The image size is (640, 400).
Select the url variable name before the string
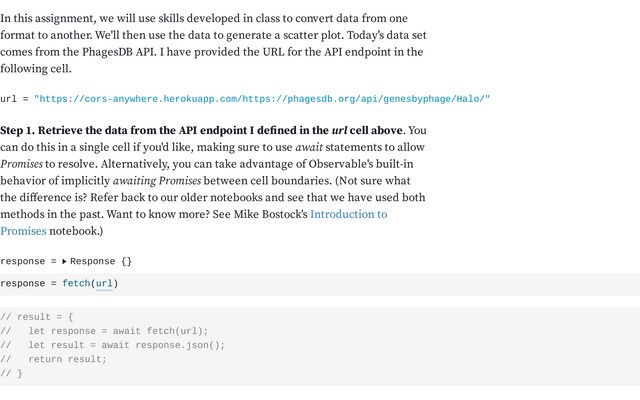click(x=8, y=99)
